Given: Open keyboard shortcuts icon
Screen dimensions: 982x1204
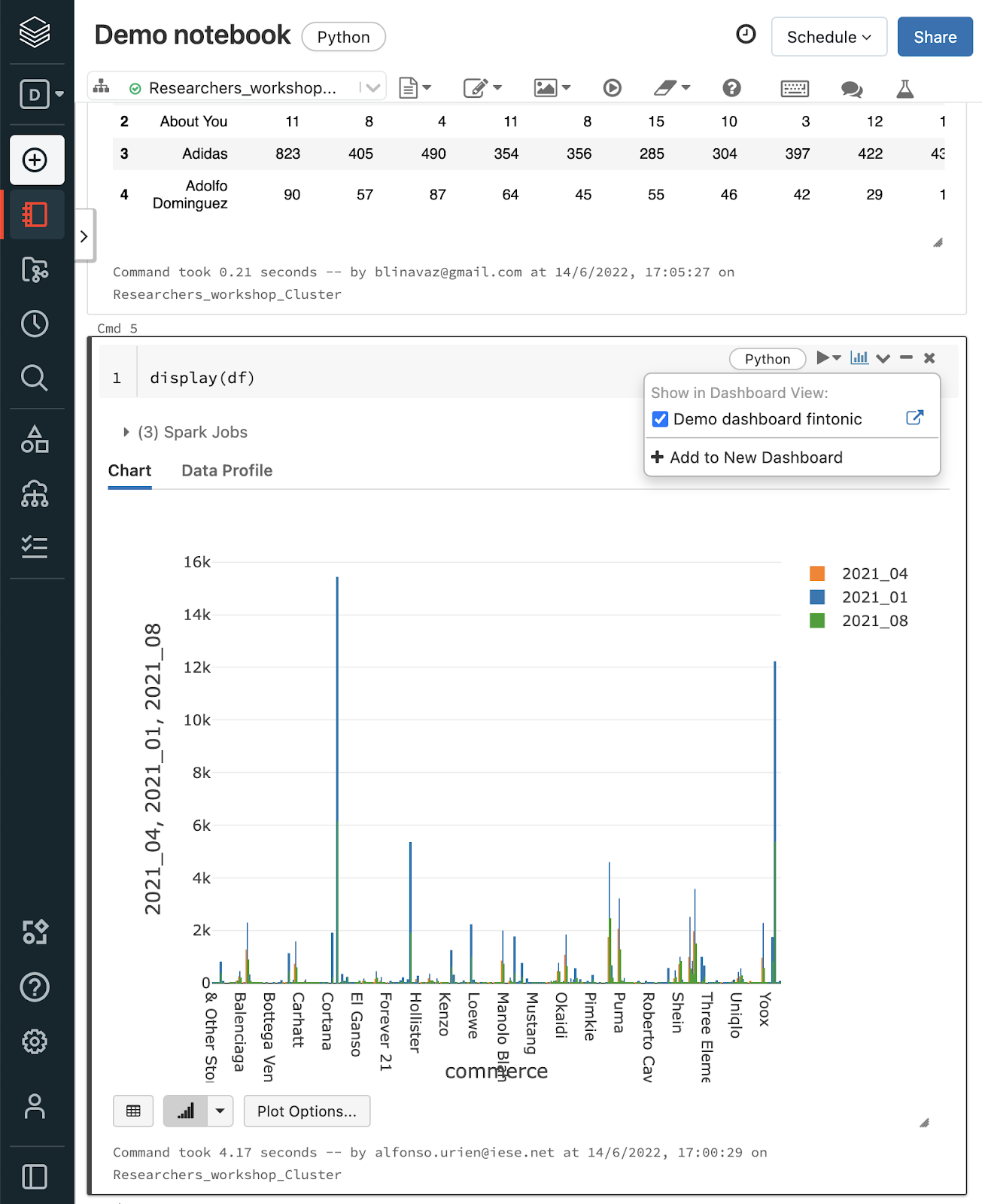Looking at the screenshot, I should tap(795, 89).
